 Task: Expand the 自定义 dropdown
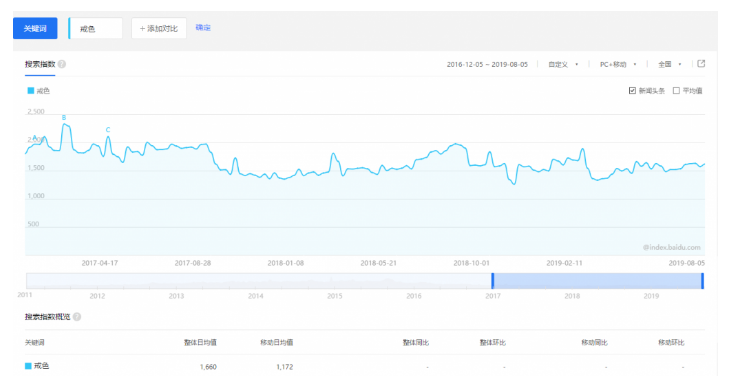point(563,65)
